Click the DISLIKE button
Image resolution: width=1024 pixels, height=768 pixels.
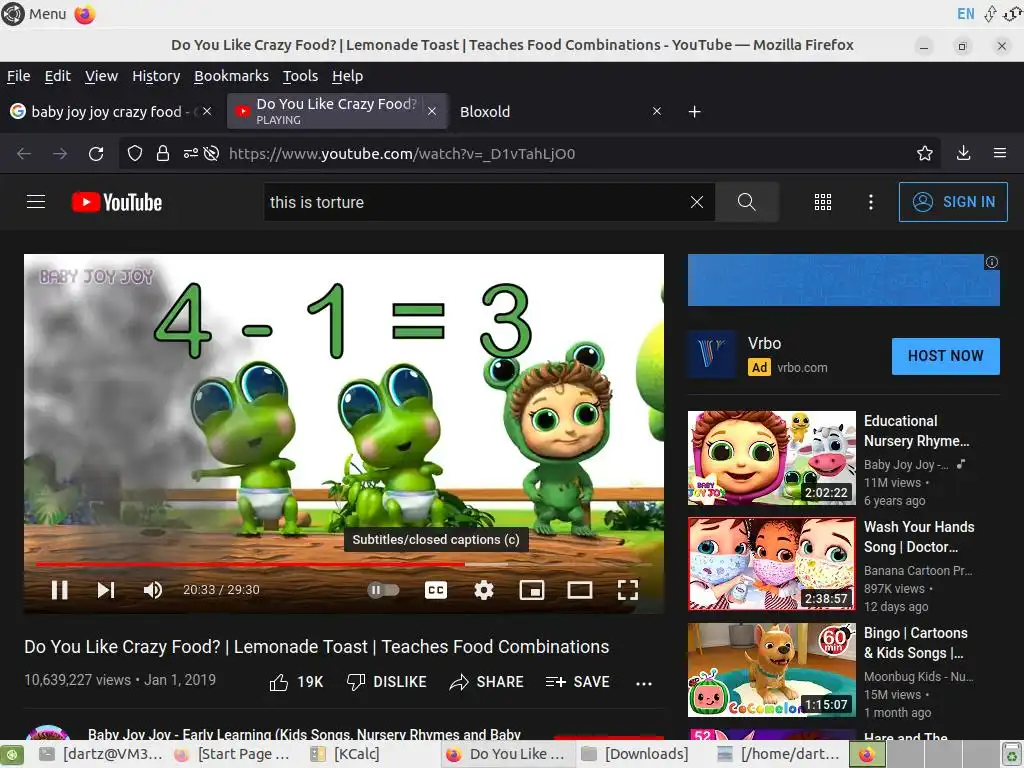[386, 682]
